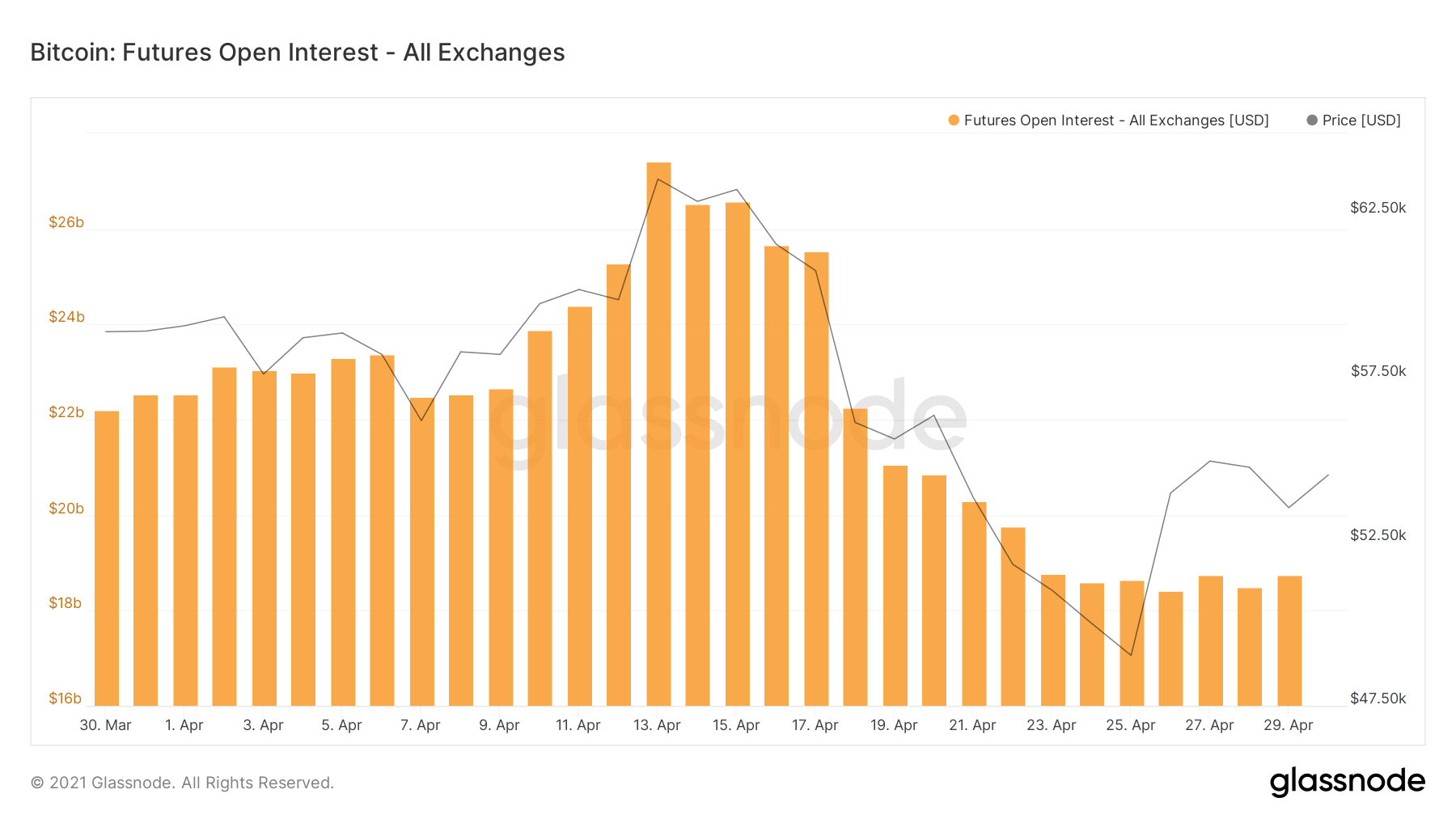Image resolution: width=1456 pixels, height=819 pixels.
Task: Click the last bar at 29. Apr
Action: tap(1289, 640)
